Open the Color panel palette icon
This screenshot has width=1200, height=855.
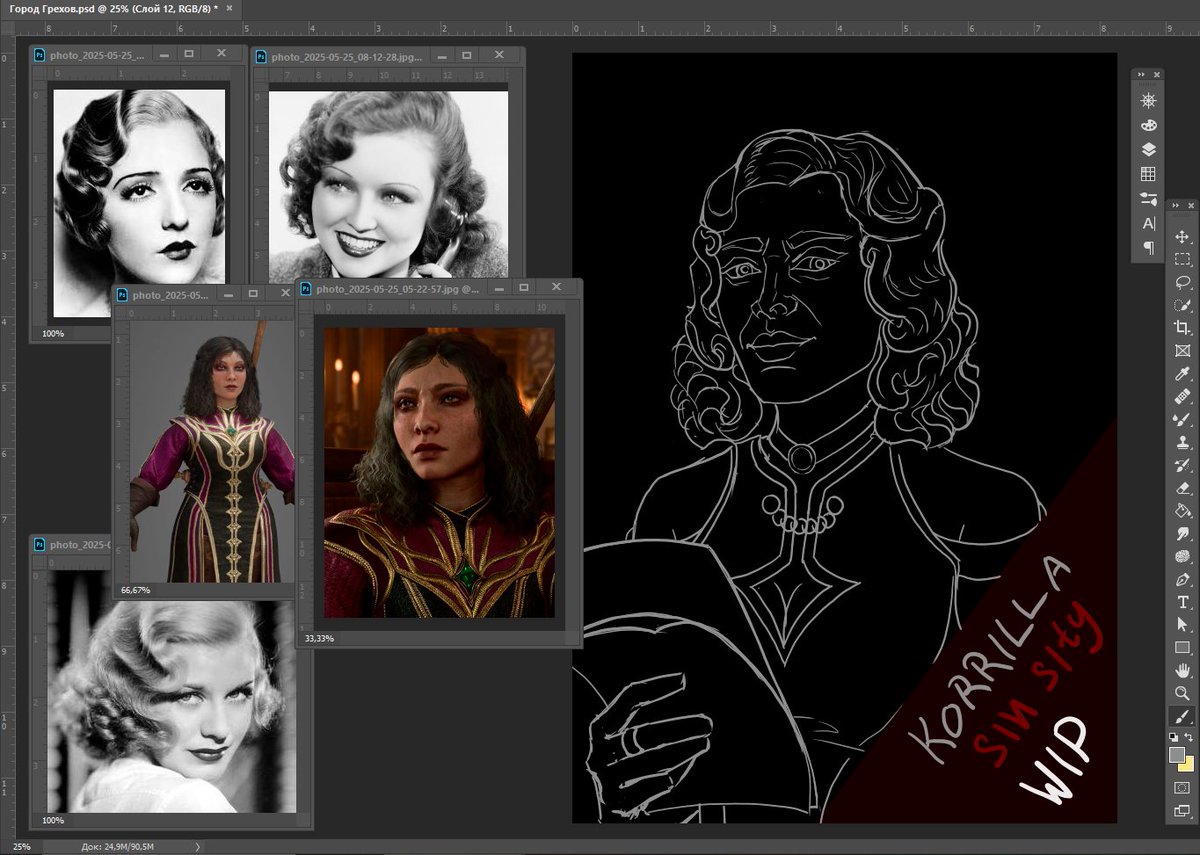[1148, 125]
